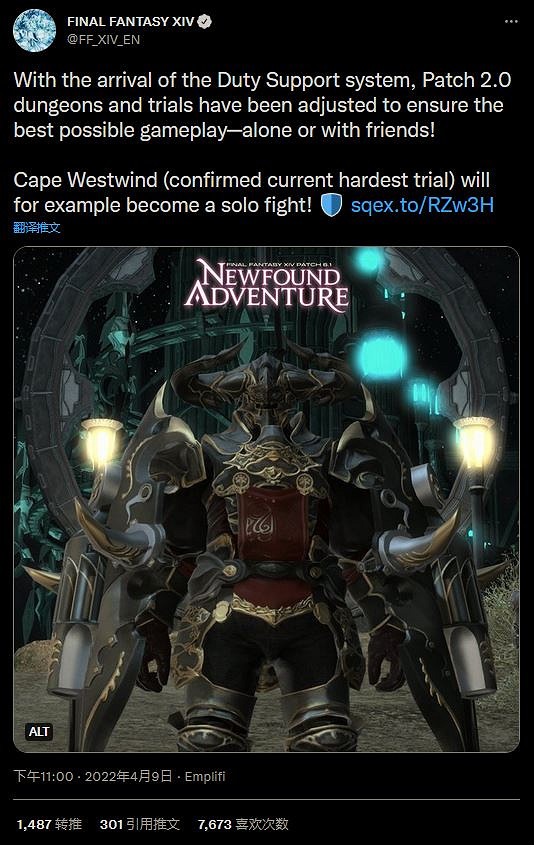Open the tweet timestamp 下午11:00

43,776
